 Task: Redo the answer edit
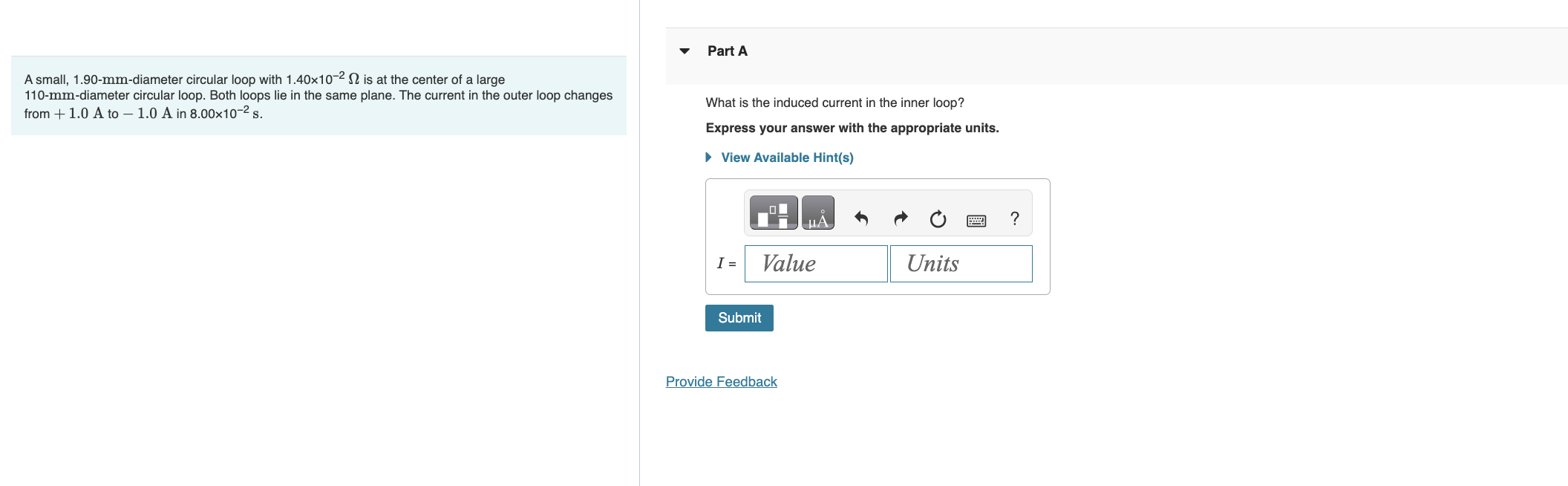[x=901, y=218]
